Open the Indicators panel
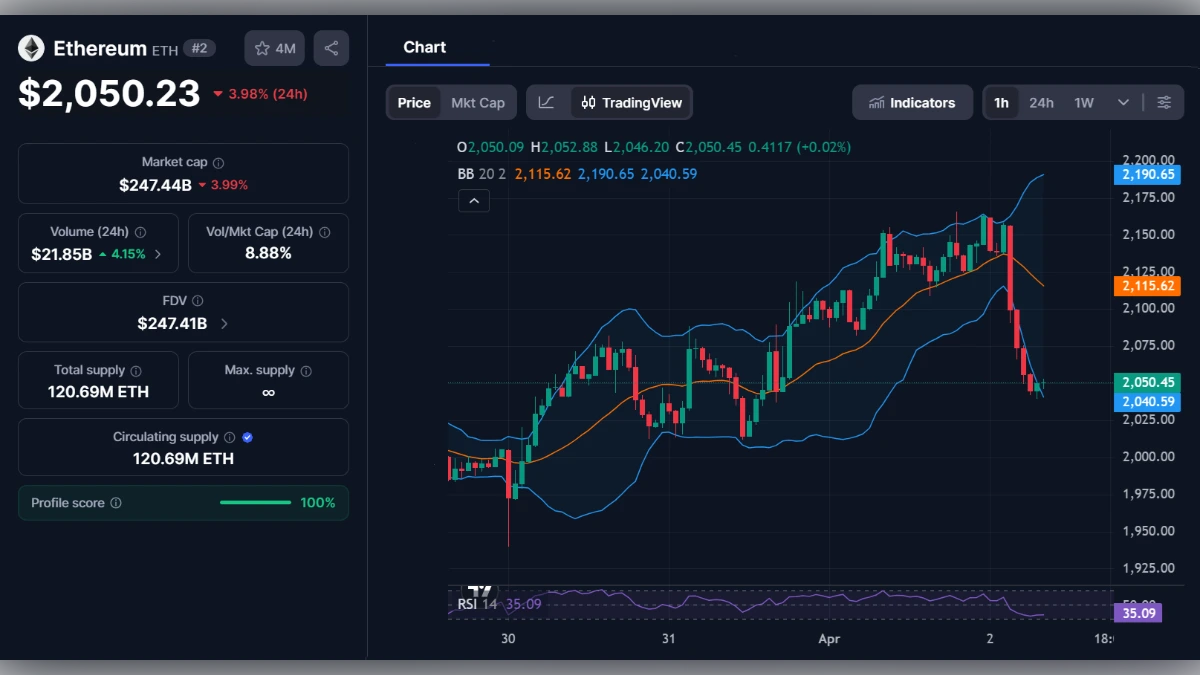The height and width of the screenshot is (675, 1200). (912, 102)
